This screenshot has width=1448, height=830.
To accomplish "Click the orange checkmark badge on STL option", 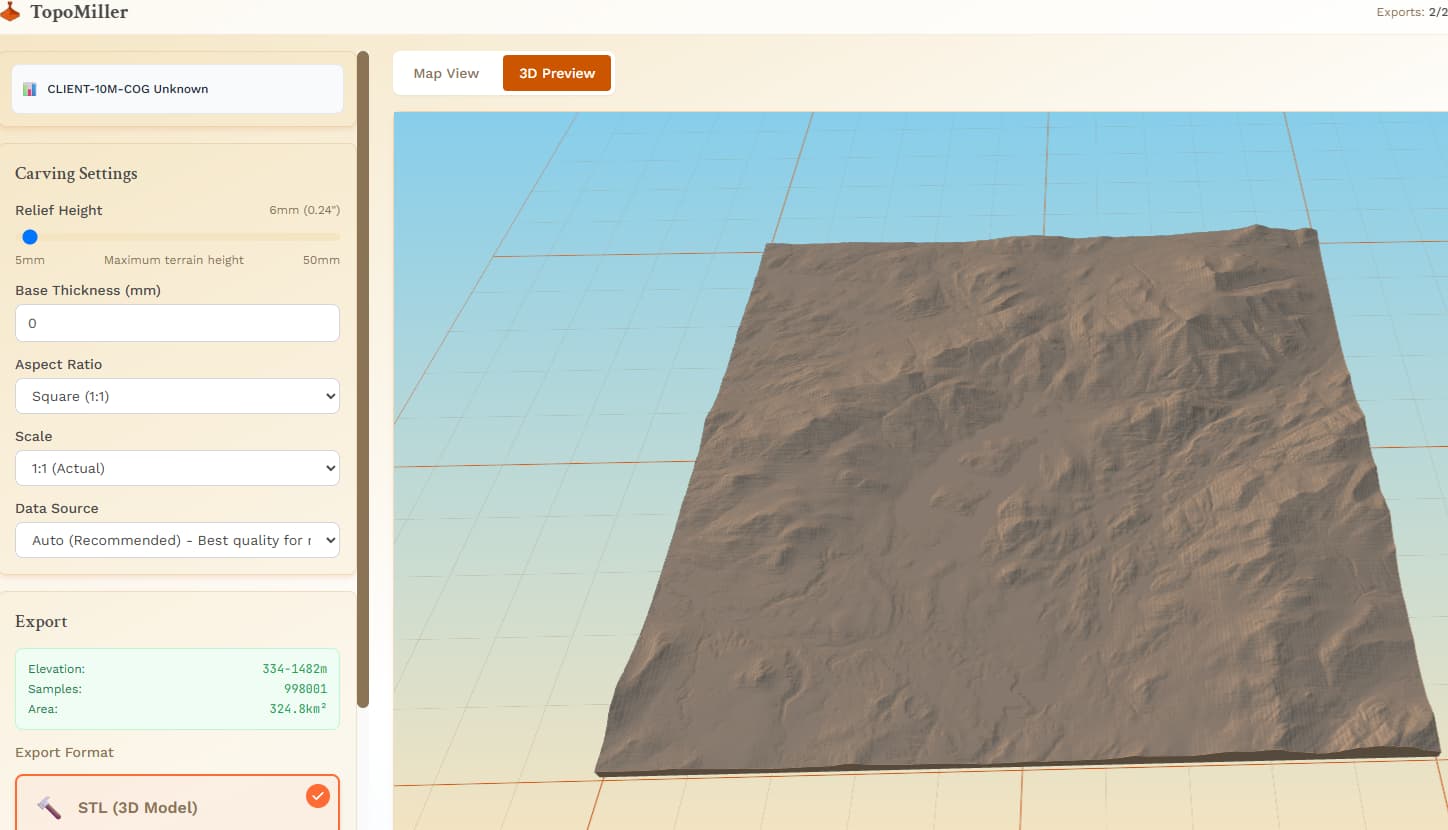I will [318, 796].
